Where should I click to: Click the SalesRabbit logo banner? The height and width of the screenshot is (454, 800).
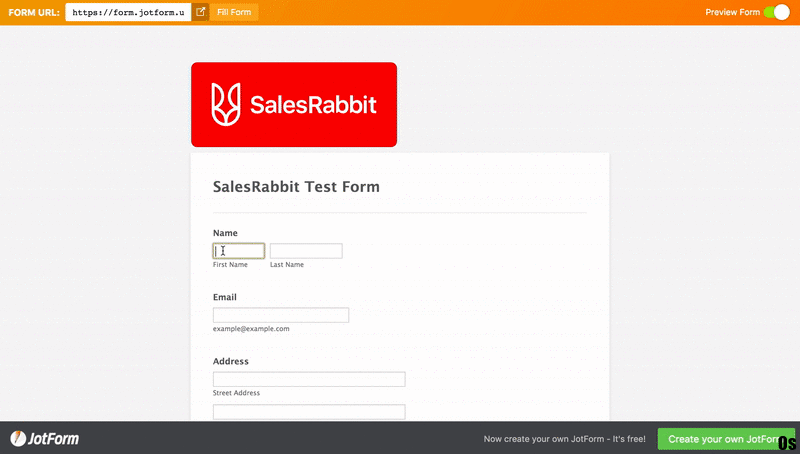tap(294, 105)
